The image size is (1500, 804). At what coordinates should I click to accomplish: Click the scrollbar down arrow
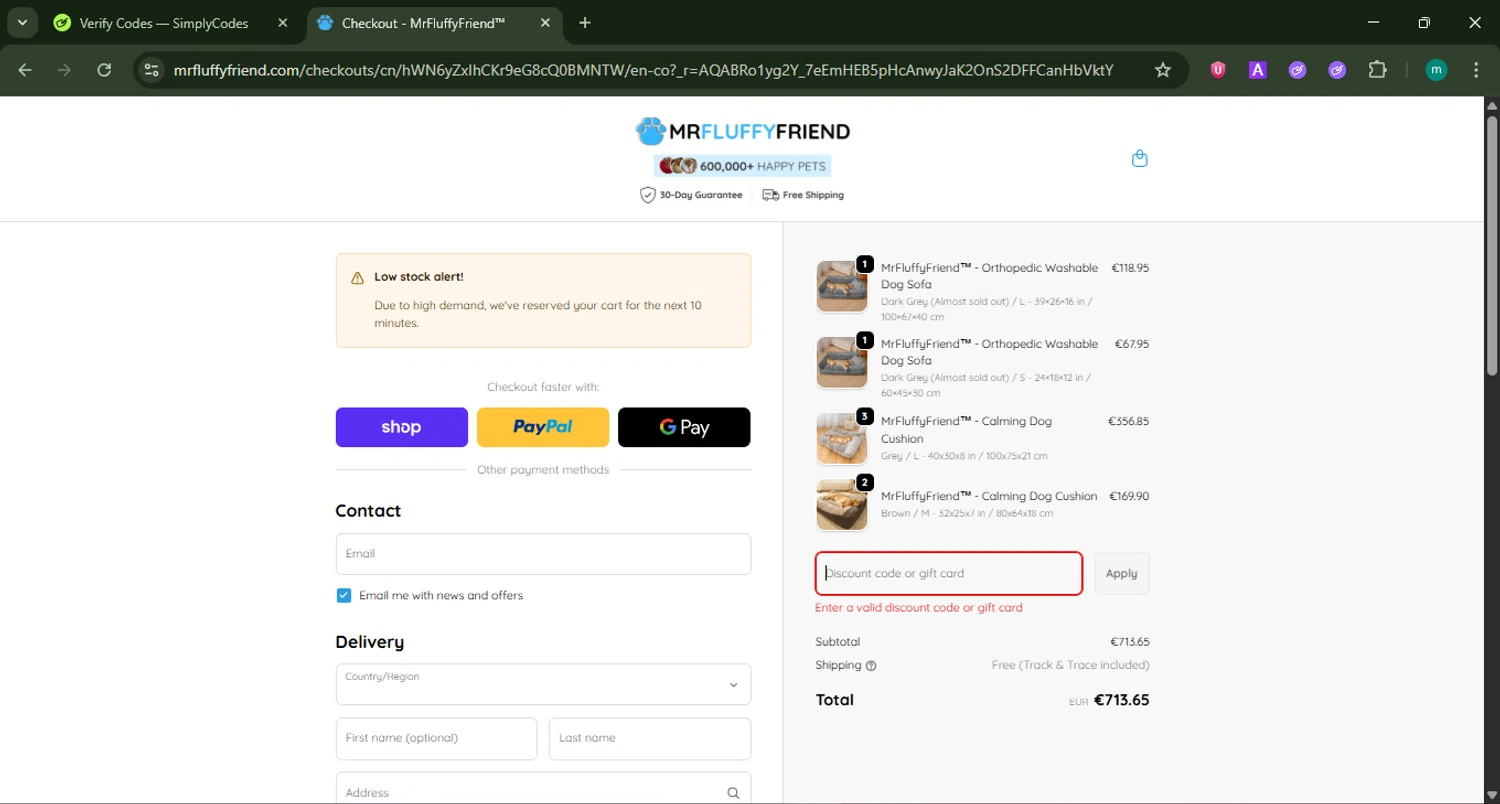click(x=1492, y=796)
